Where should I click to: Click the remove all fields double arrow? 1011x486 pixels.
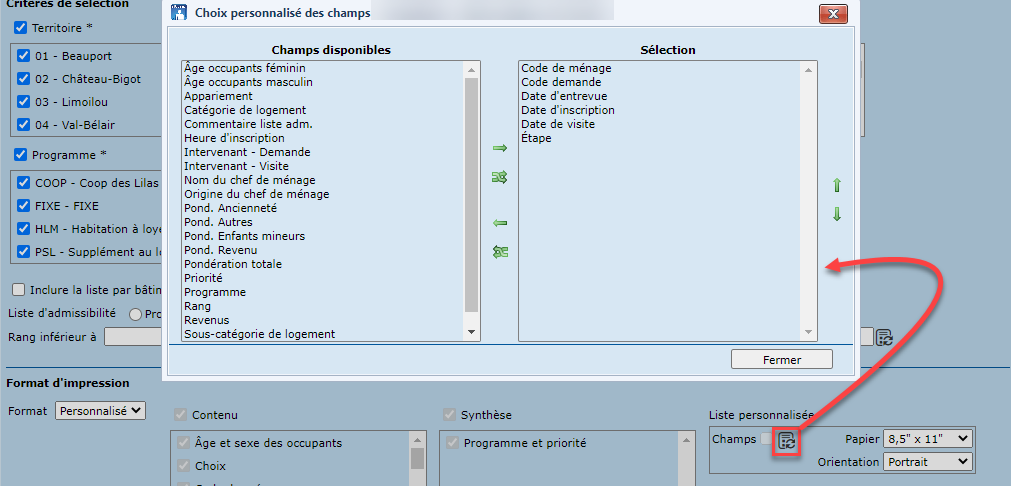pos(500,252)
